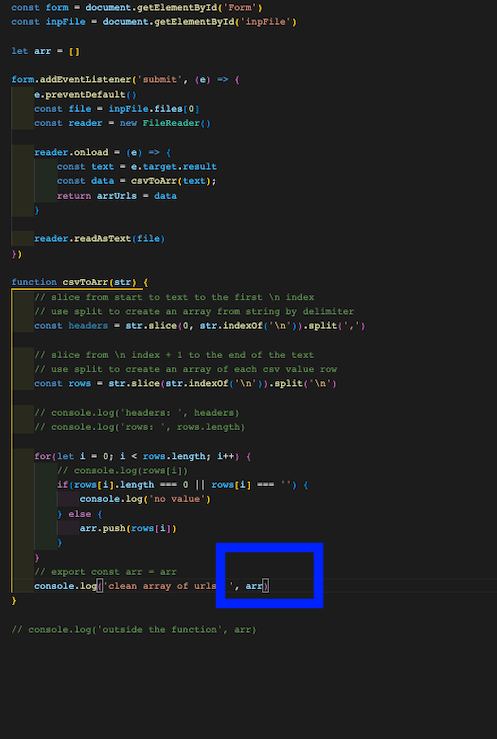Click the 'for(let i = 0' loop header

tap(142, 456)
